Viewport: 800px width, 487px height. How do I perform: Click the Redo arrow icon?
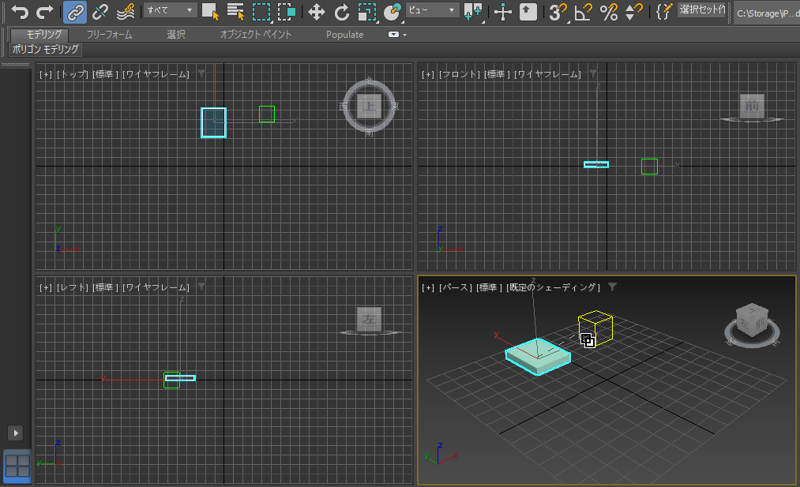click(x=45, y=12)
